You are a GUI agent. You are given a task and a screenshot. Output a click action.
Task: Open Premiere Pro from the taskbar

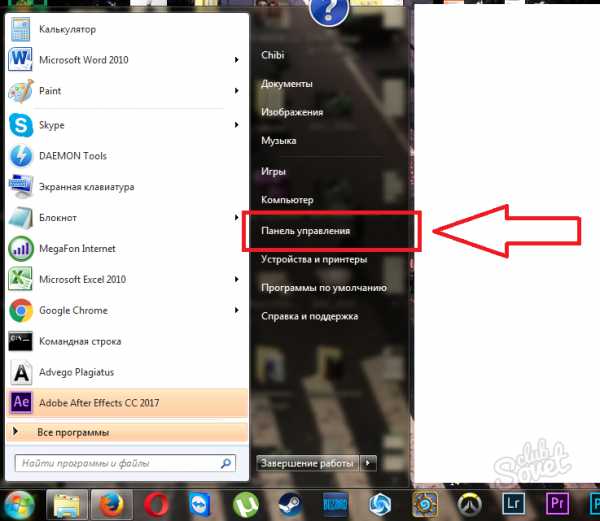tap(558, 504)
